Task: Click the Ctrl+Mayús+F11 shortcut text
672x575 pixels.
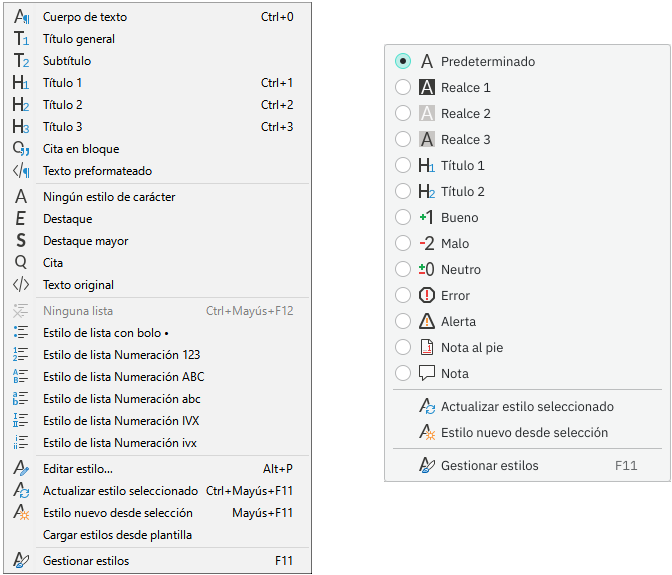Action: 249,491
